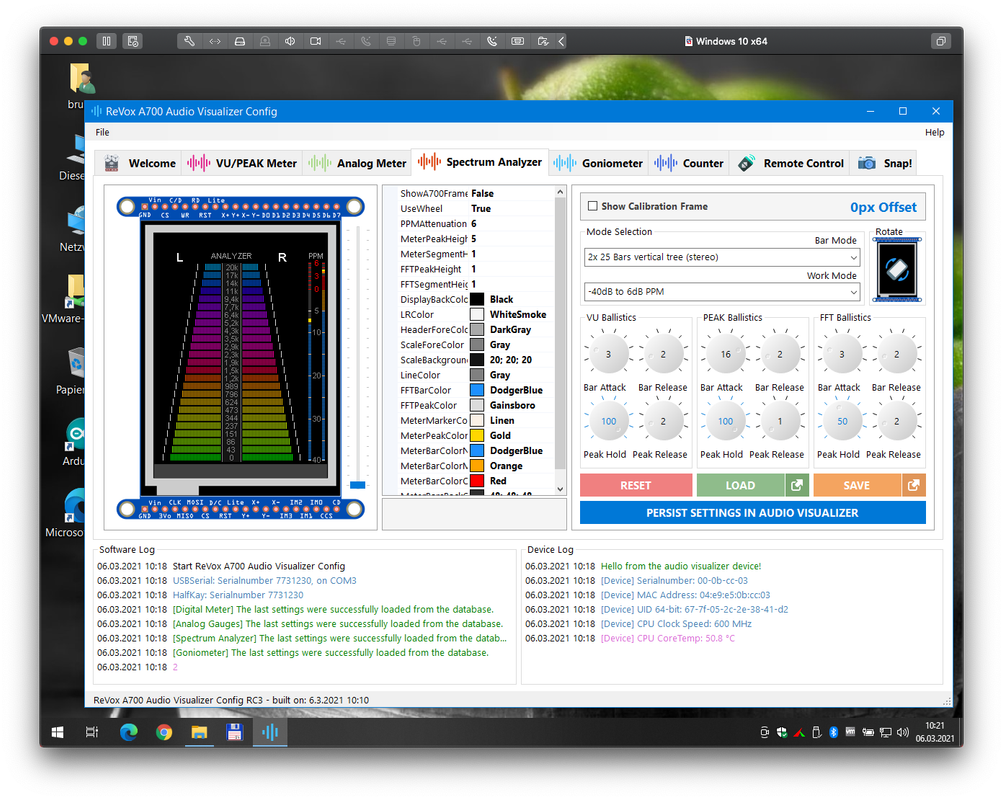Click Audio Visualizer taskbar icon
The image size is (1003, 800).
[270, 732]
